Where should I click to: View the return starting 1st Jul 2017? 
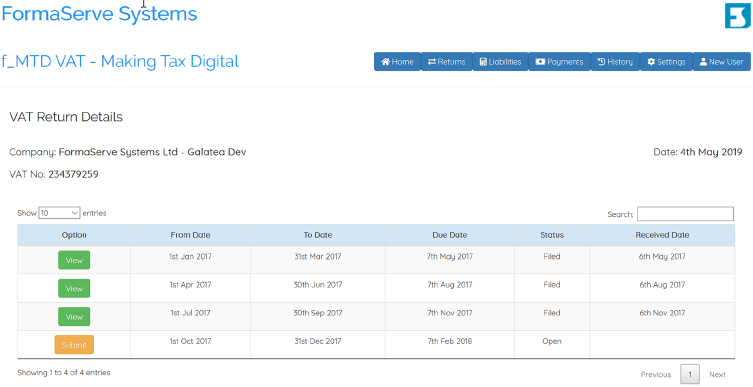coord(74,317)
